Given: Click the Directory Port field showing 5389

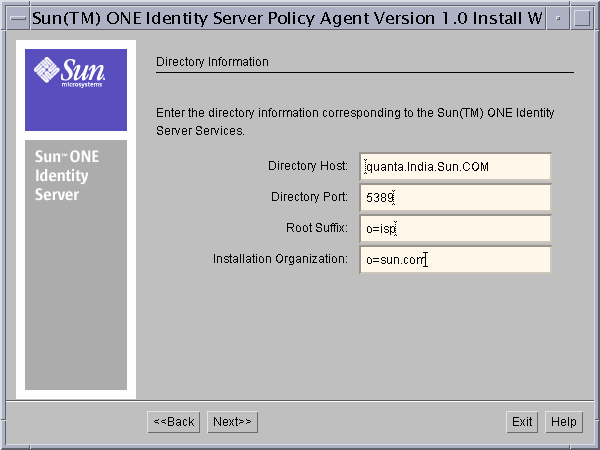Looking at the screenshot, I should pos(455,197).
